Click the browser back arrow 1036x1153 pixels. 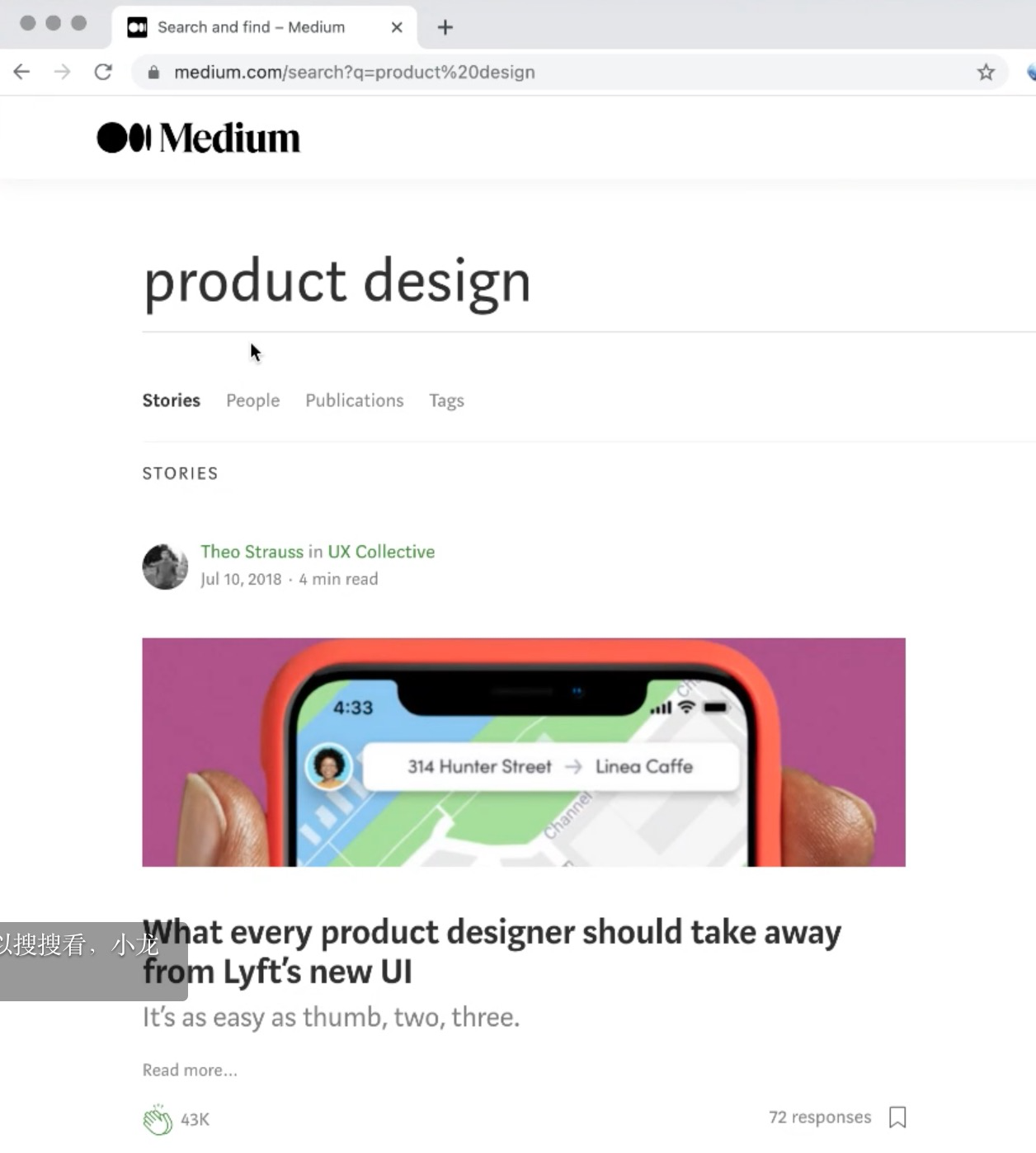pos(22,72)
